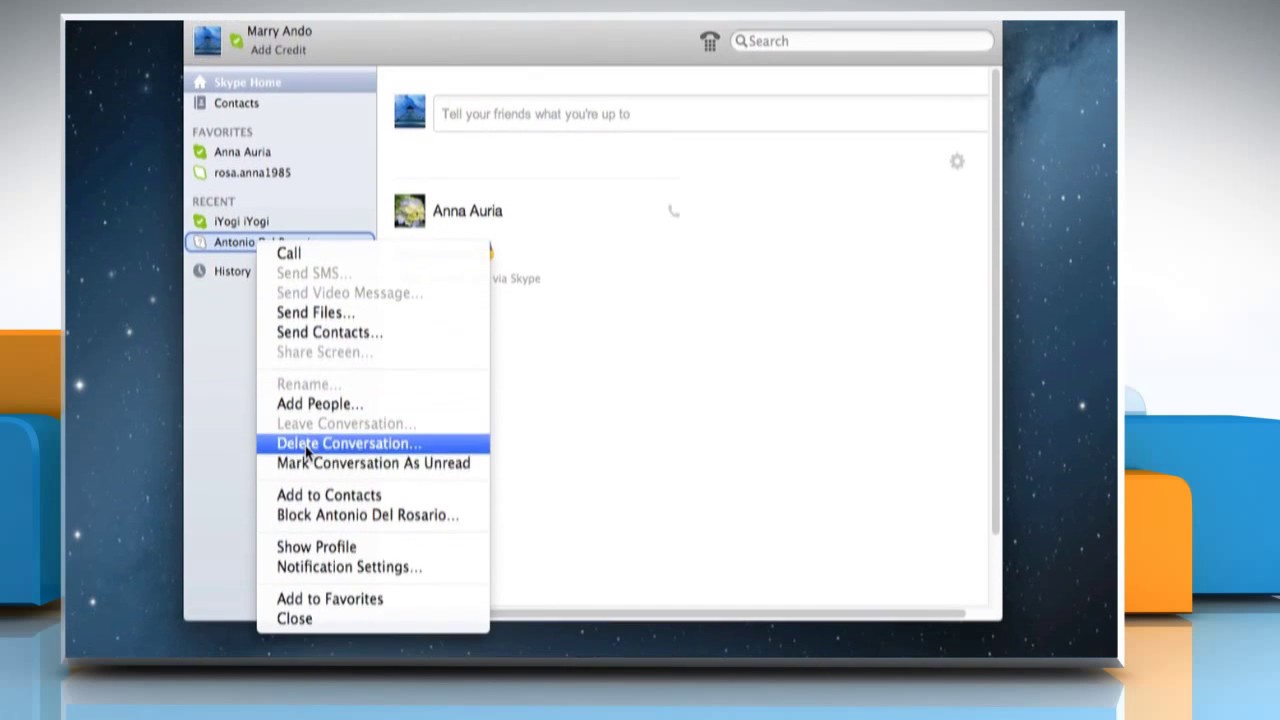Click the Search input field
Viewport: 1280px width, 720px height.
(862, 41)
